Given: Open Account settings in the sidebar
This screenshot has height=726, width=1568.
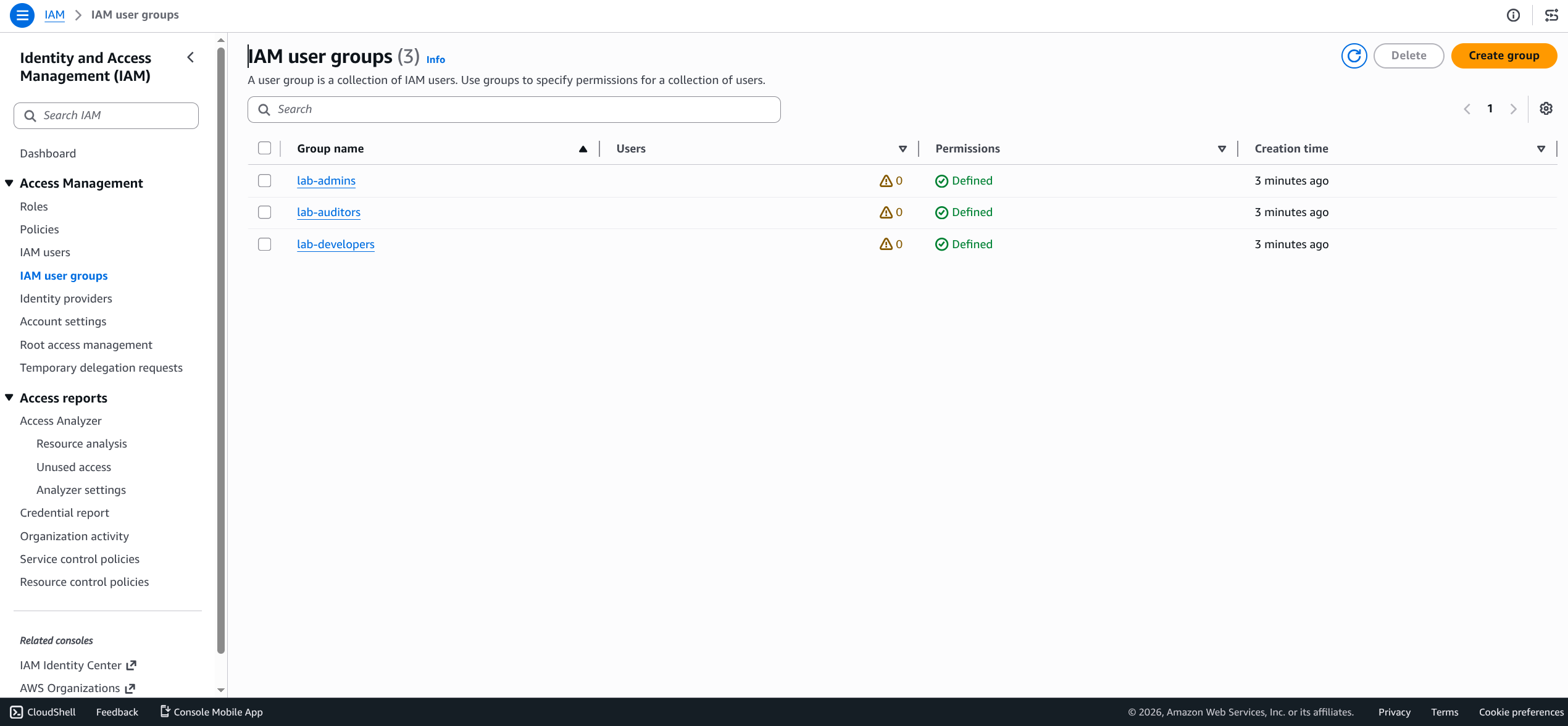Looking at the screenshot, I should (x=63, y=322).
